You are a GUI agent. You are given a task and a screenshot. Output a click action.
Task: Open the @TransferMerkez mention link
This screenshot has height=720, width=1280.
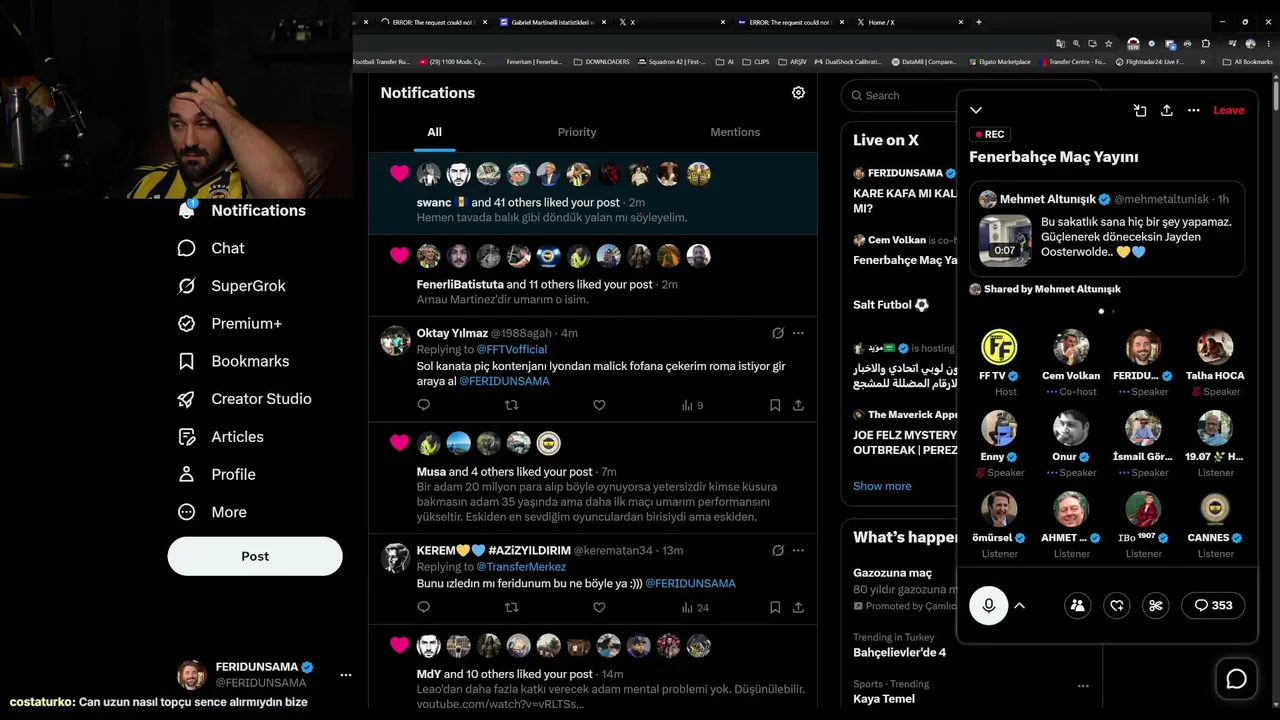pyautogui.click(x=521, y=567)
